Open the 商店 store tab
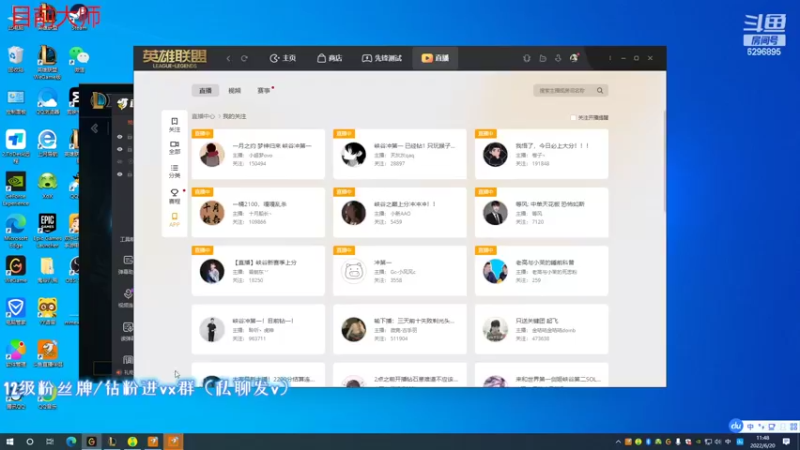This screenshot has width=800, height=450. [x=329, y=58]
